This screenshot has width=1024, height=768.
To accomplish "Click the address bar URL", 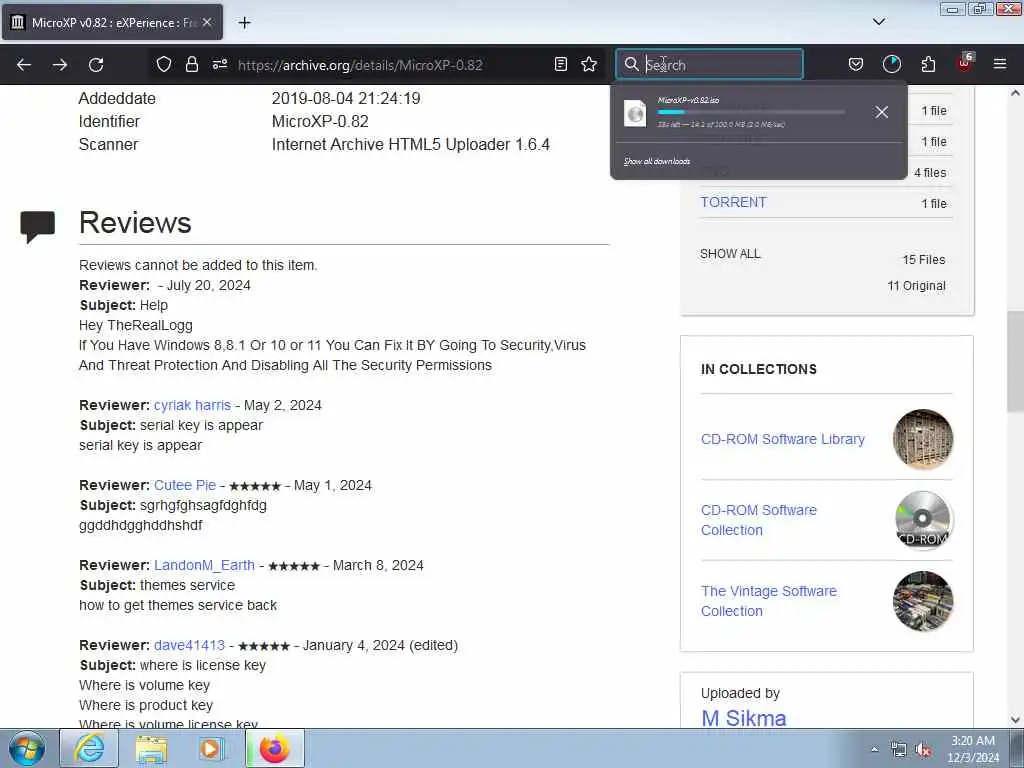I will point(360,65).
